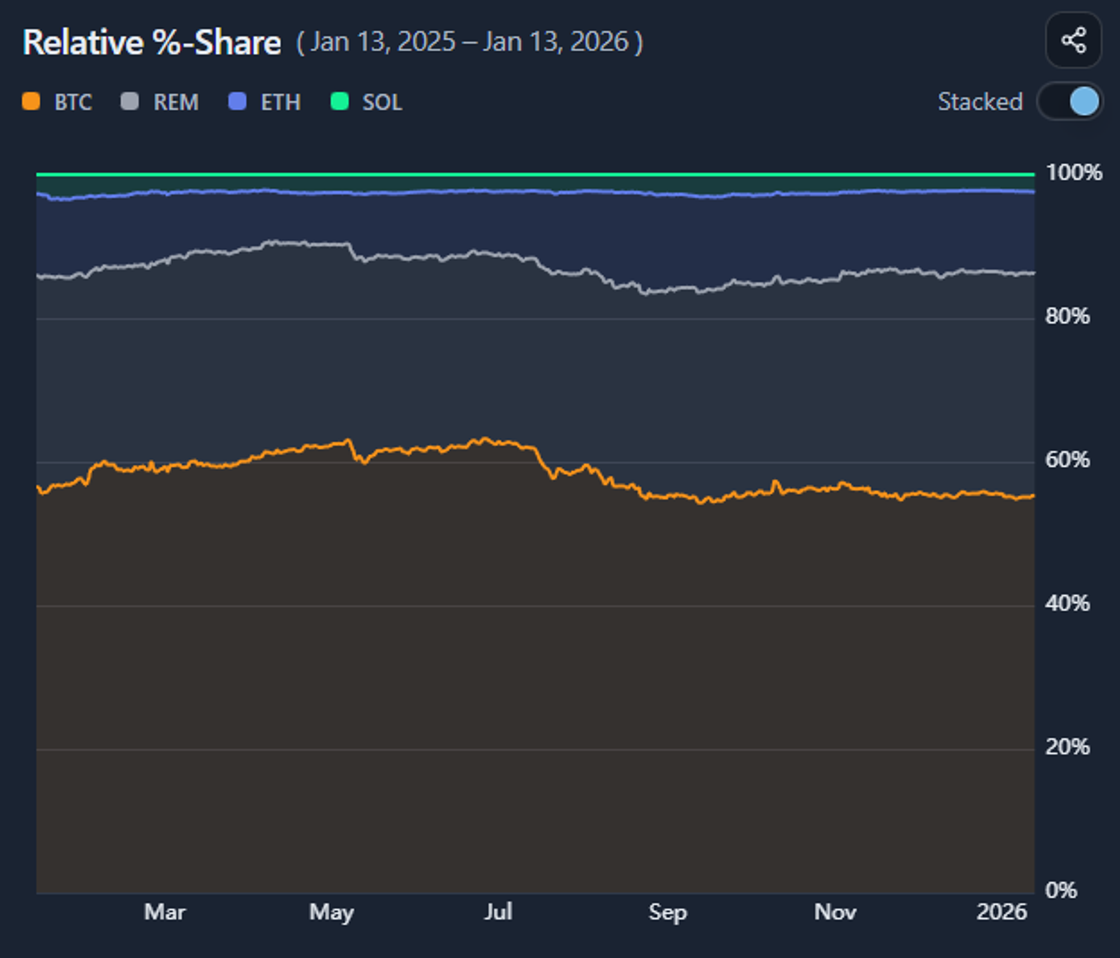Image resolution: width=1120 pixels, height=958 pixels.
Task: Click the Relative %-Share title
Action: tap(151, 42)
